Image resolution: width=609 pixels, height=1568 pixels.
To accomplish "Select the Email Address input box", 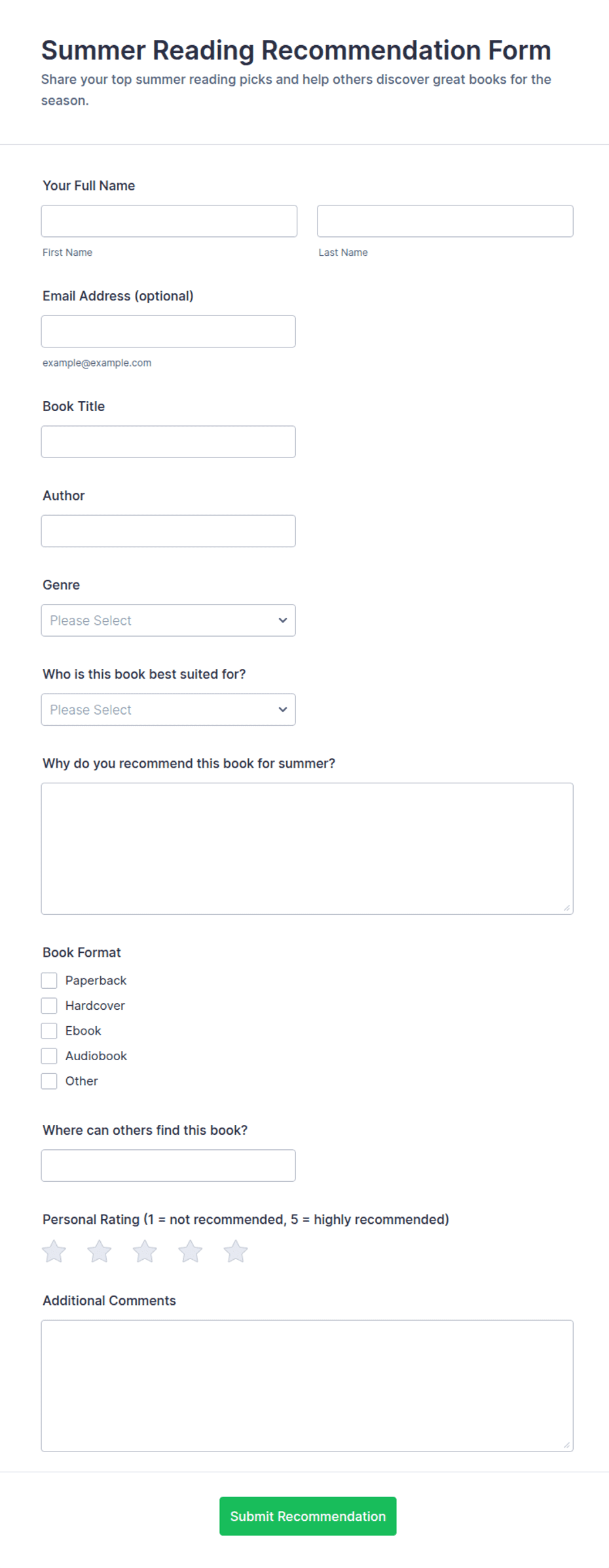I will [168, 331].
